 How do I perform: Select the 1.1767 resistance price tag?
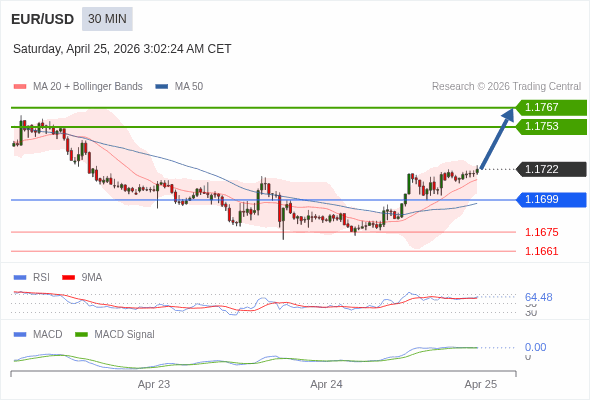[x=551, y=108]
